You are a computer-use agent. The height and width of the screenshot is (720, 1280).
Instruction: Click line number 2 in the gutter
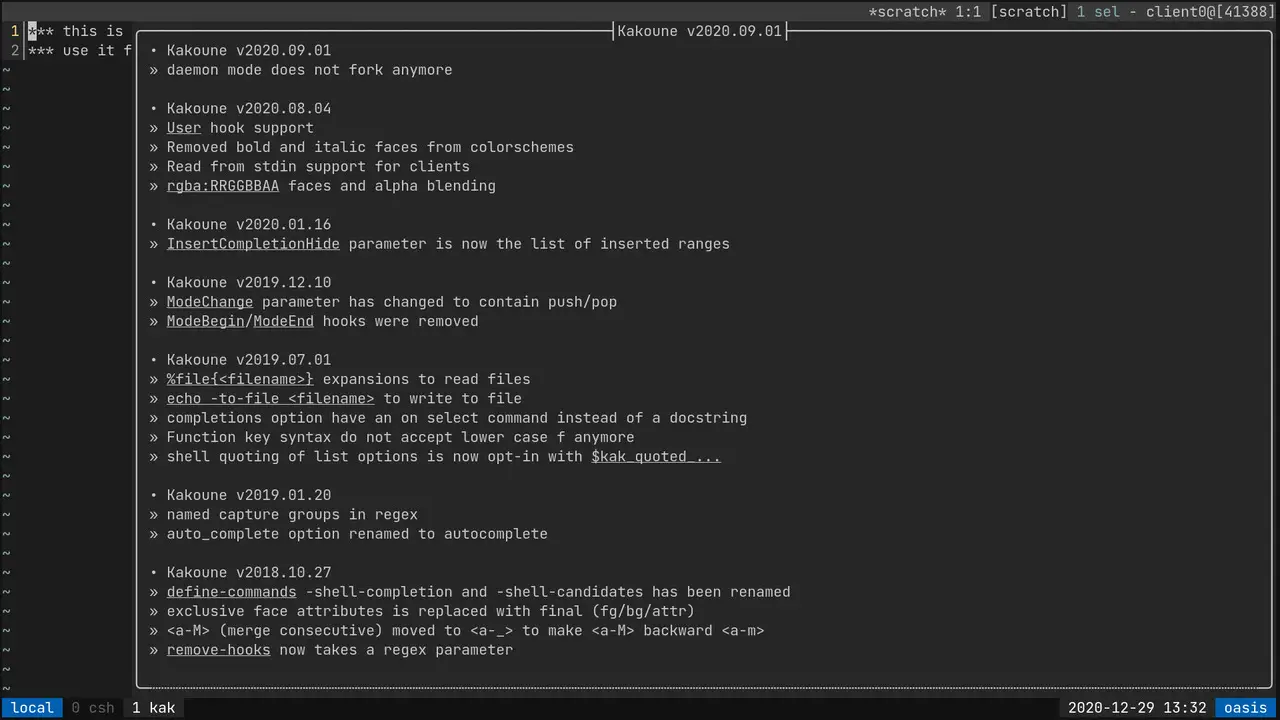click(15, 50)
